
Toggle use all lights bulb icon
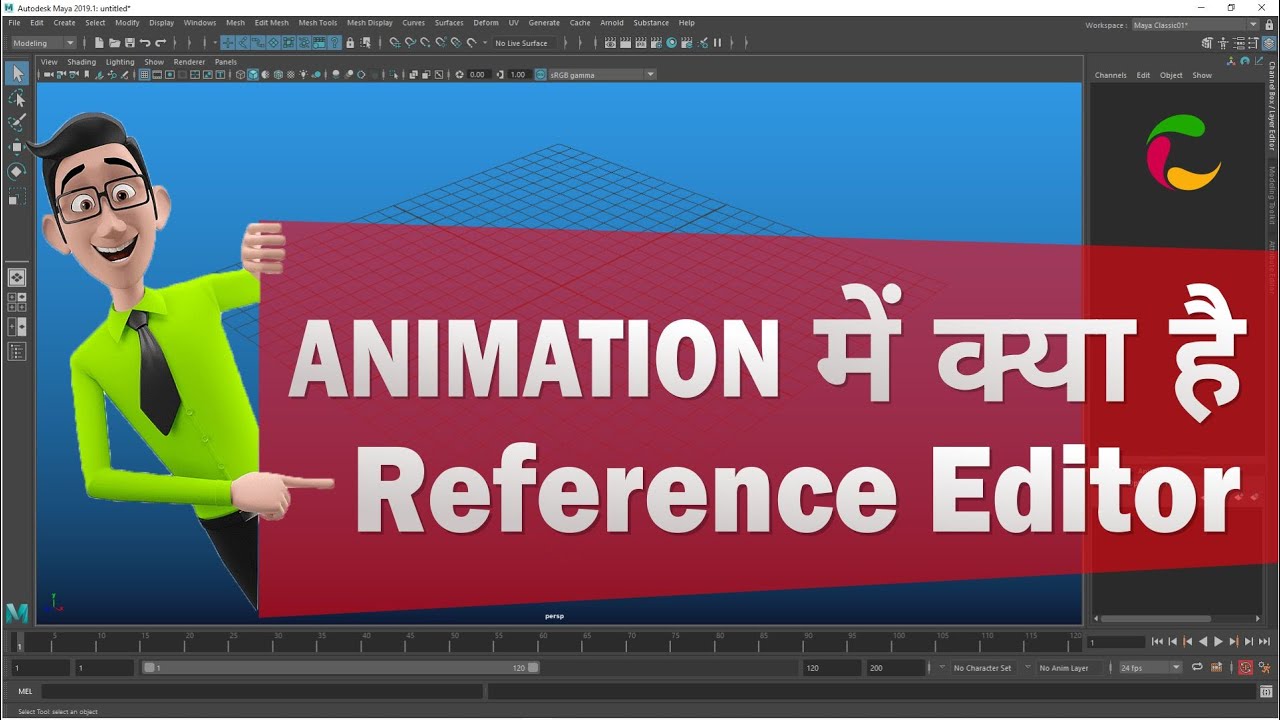tap(303, 75)
